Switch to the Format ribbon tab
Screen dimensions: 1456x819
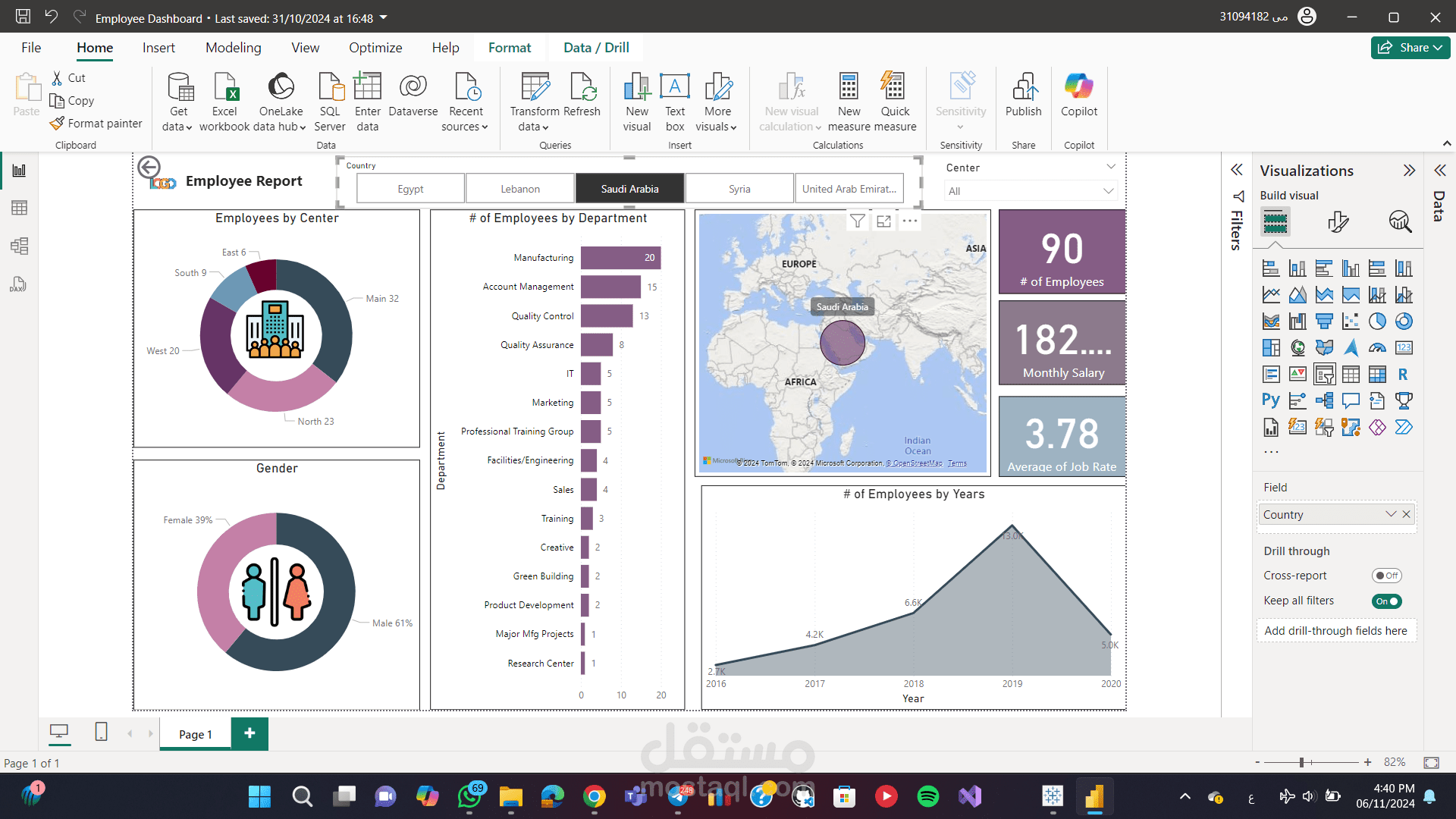click(509, 48)
